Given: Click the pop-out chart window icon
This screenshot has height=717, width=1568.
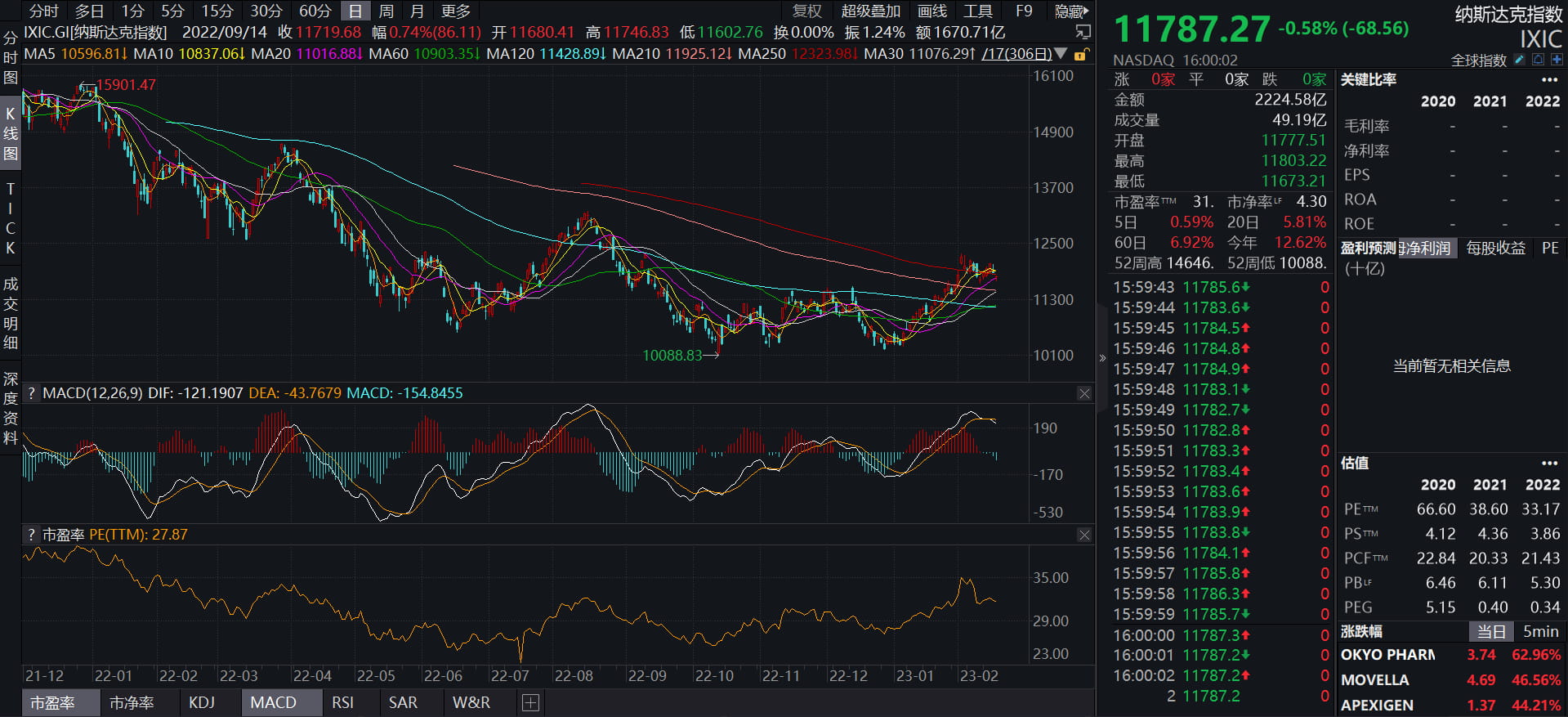Looking at the screenshot, I should coord(1083,32).
